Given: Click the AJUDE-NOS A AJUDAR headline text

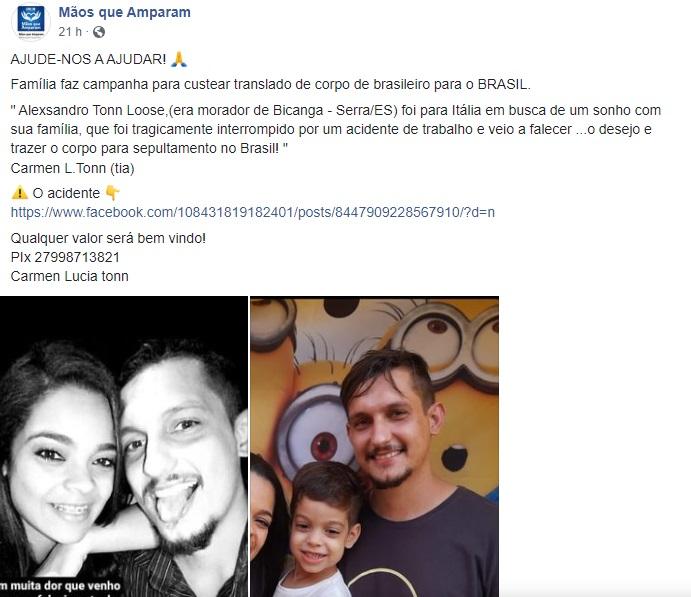Looking at the screenshot, I should [88, 59].
